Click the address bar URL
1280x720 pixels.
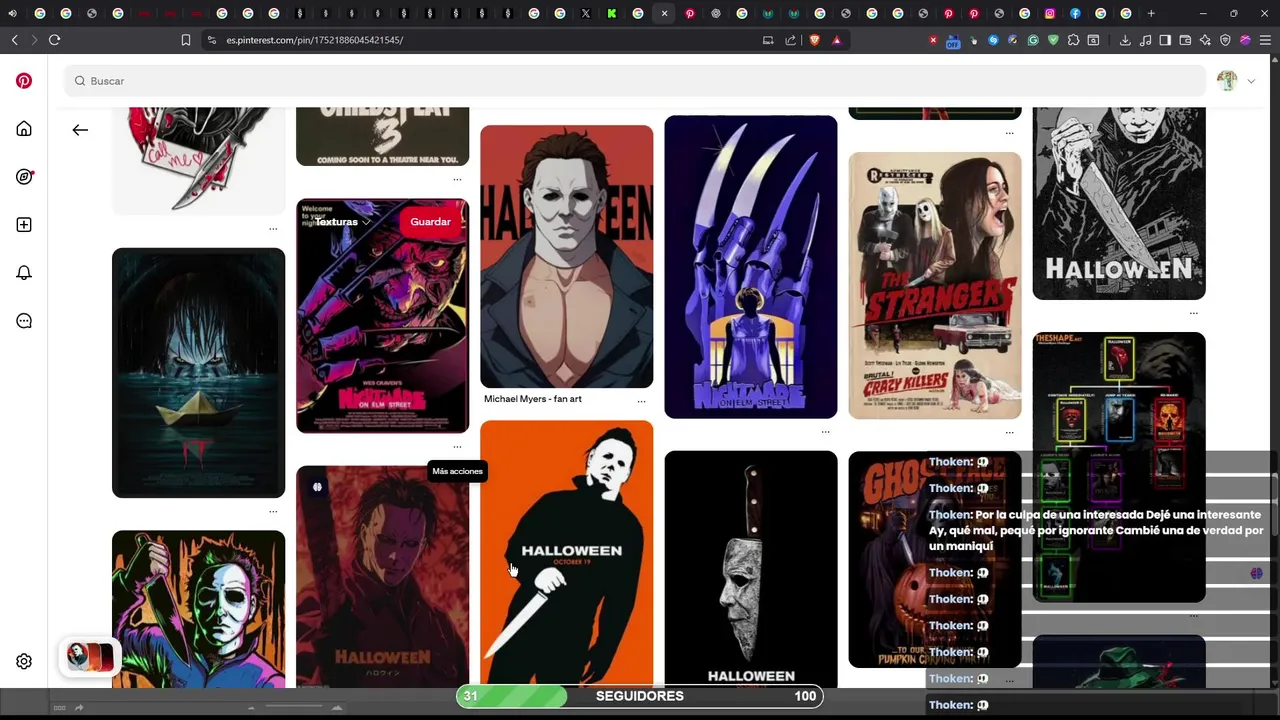click(315, 40)
